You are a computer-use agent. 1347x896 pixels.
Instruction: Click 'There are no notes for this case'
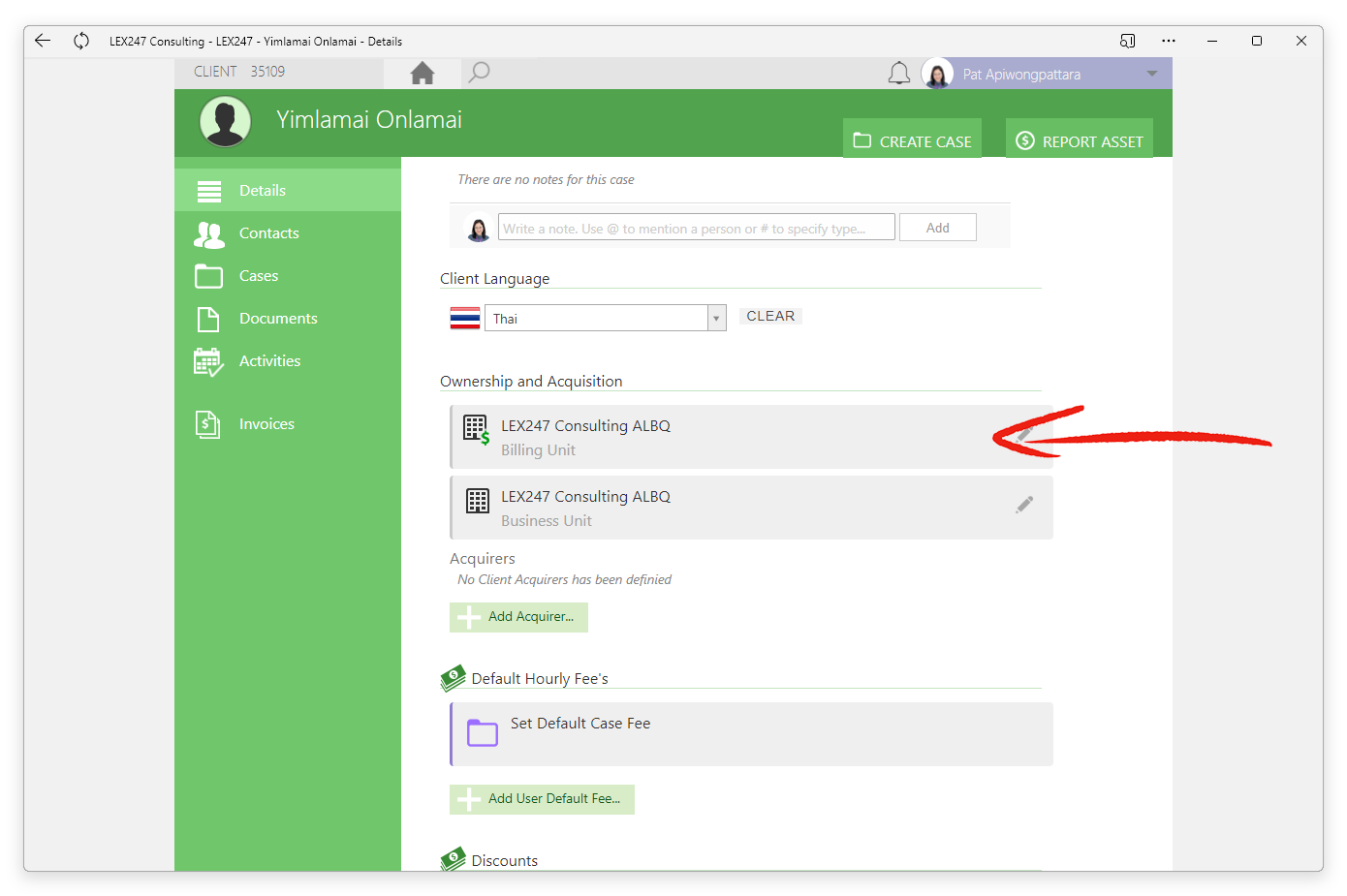click(x=546, y=179)
